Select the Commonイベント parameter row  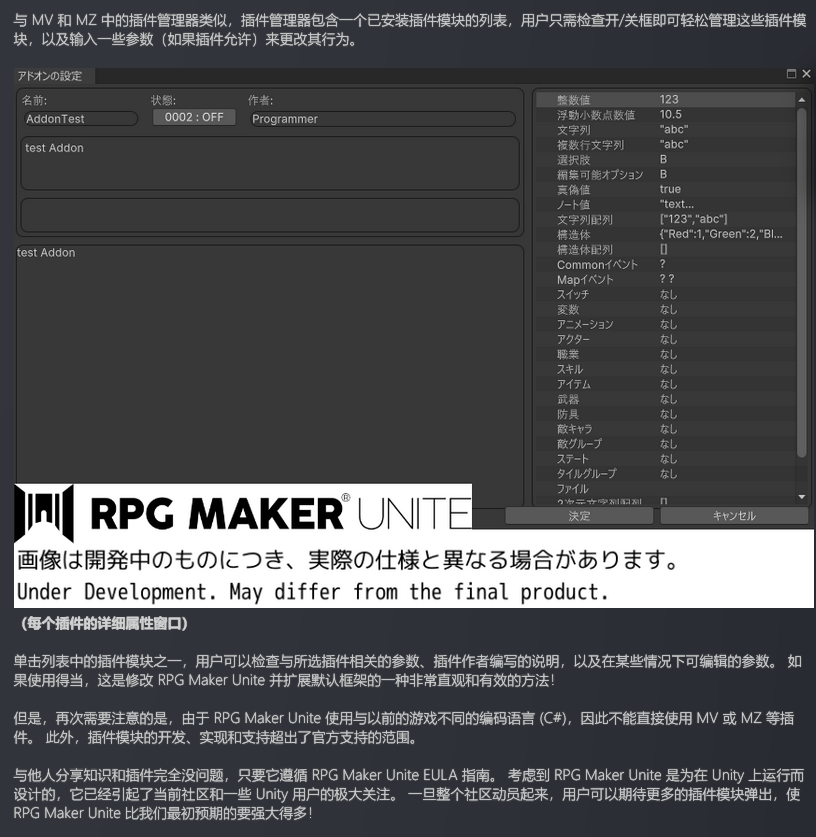(x=666, y=264)
